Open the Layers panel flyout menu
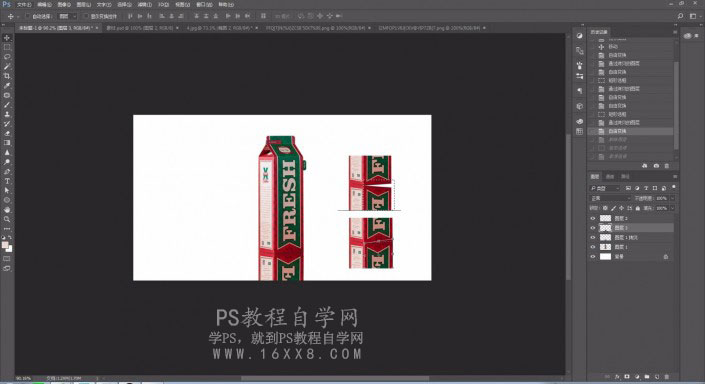The width and height of the screenshot is (705, 384). [x=674, y=176]
